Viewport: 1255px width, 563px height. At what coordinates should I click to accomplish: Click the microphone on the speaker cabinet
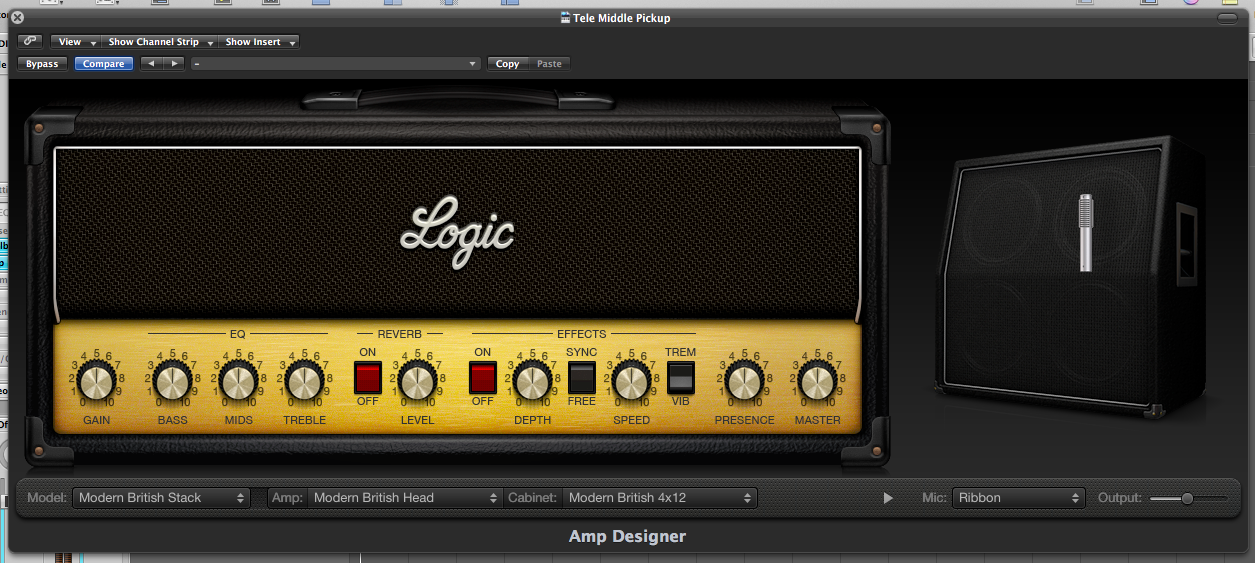pos(1086,233)
